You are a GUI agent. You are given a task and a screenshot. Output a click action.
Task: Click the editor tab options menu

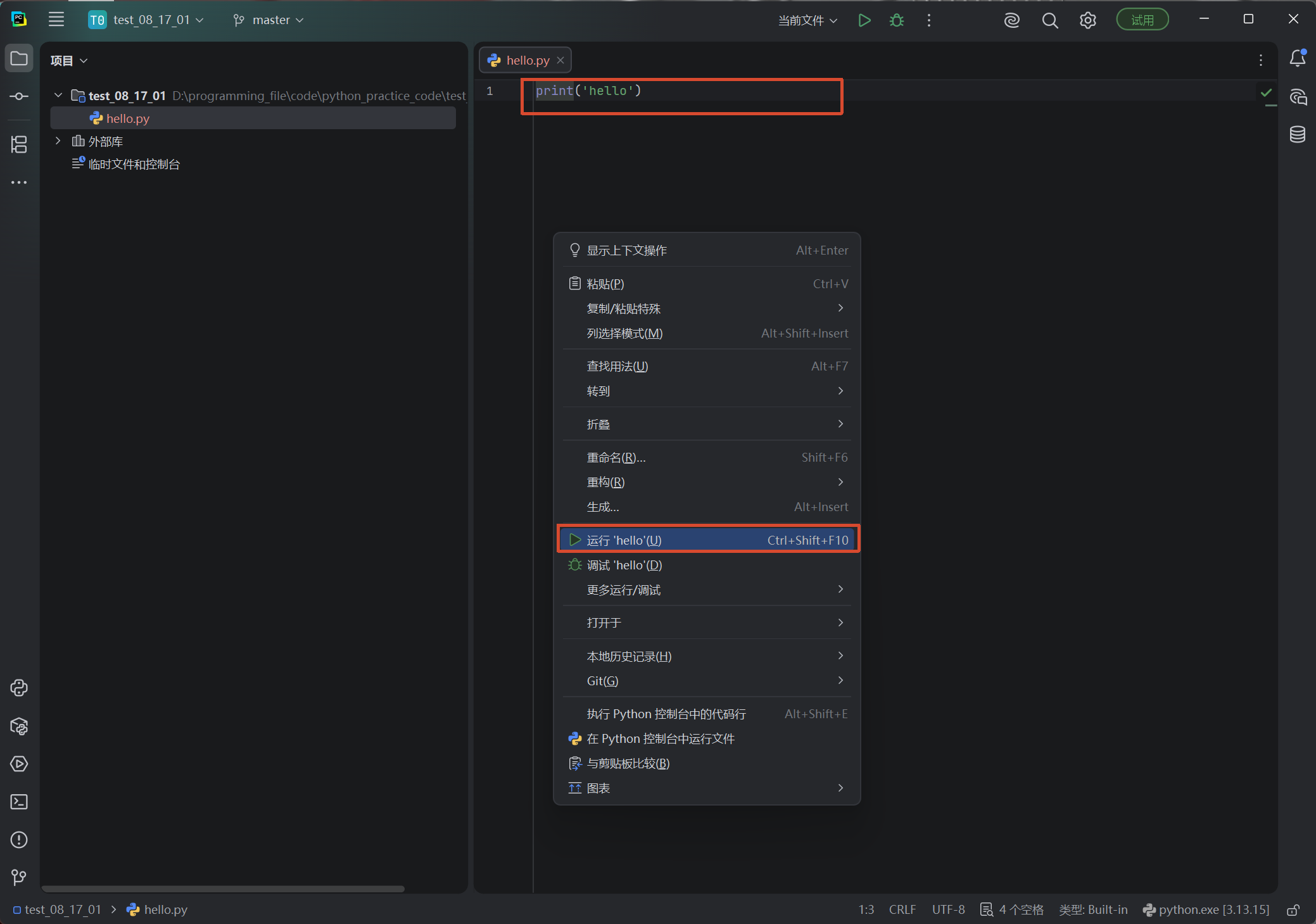coord(1261,60)
